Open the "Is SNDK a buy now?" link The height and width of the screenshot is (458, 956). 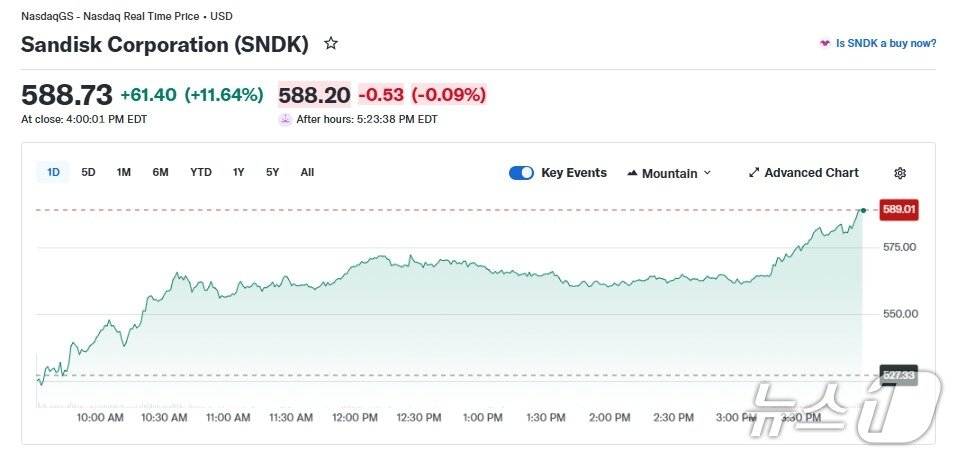pyautogui.click(x=886, y=44)
